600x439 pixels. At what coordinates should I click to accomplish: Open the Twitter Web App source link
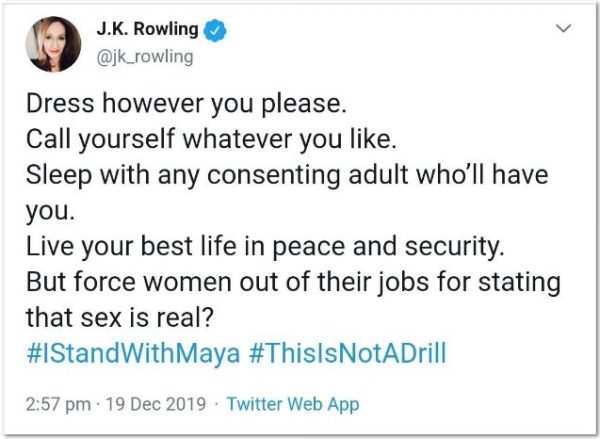293,405
